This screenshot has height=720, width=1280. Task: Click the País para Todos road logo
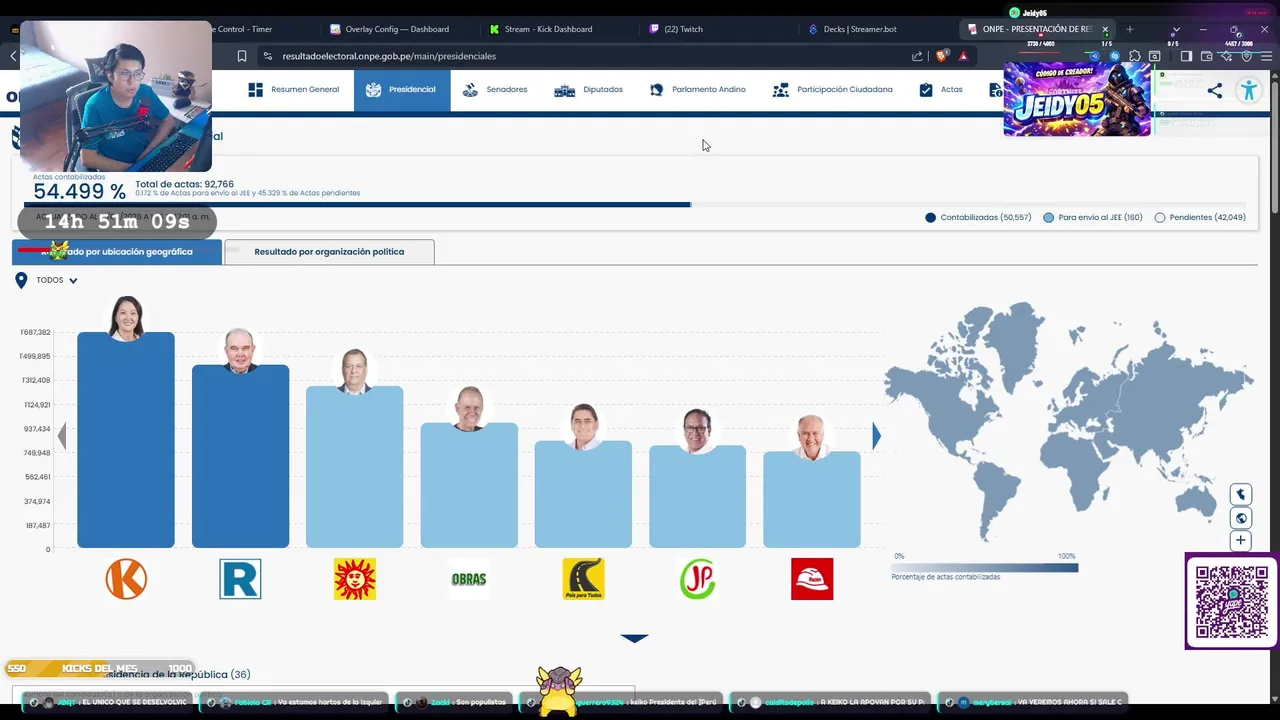583,579
